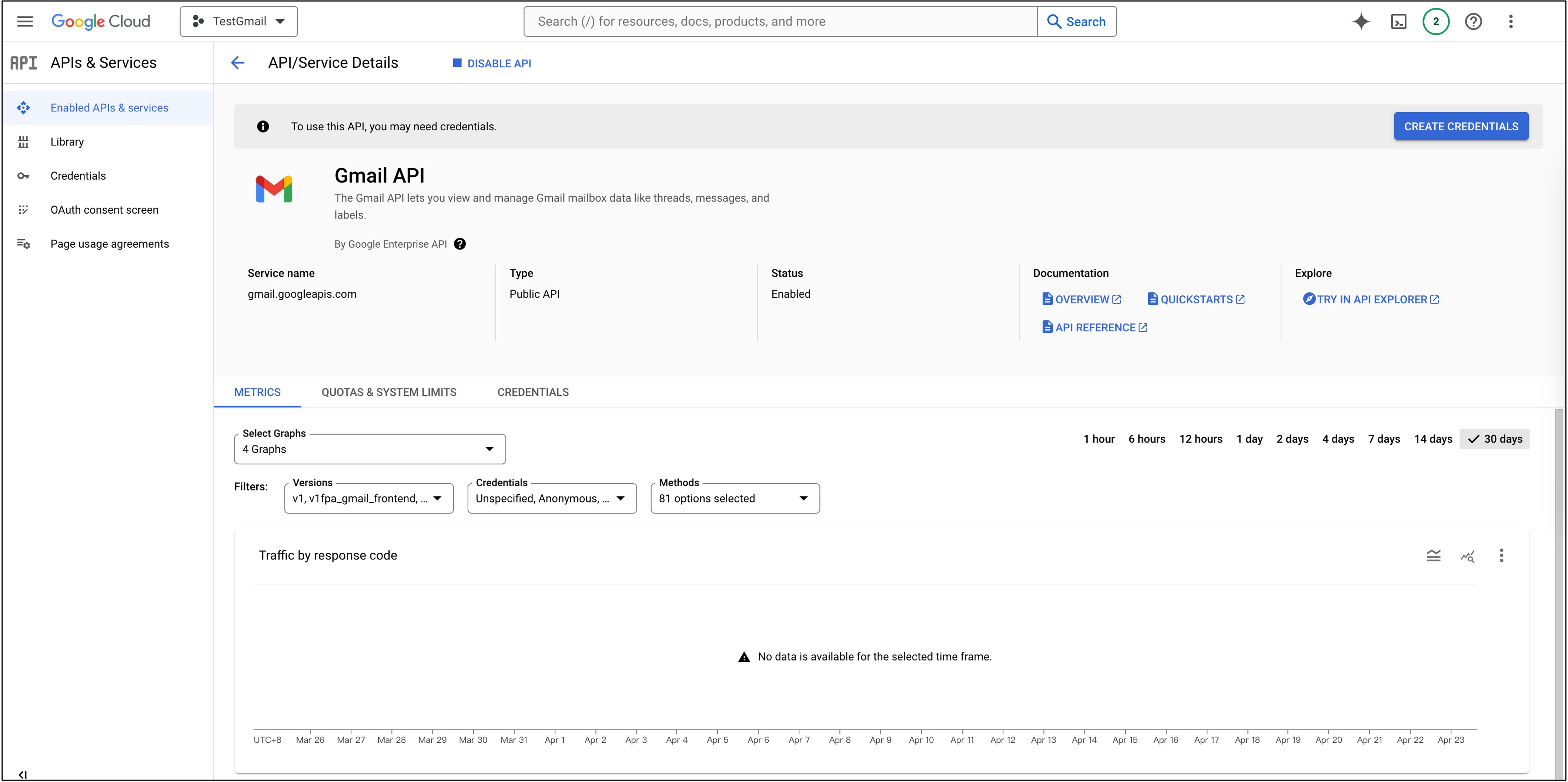The width and height of the screenshot is (1568, 782).
Task: Click Traffic by response code title
Action: pyautogui.click(x=327, y=556)
